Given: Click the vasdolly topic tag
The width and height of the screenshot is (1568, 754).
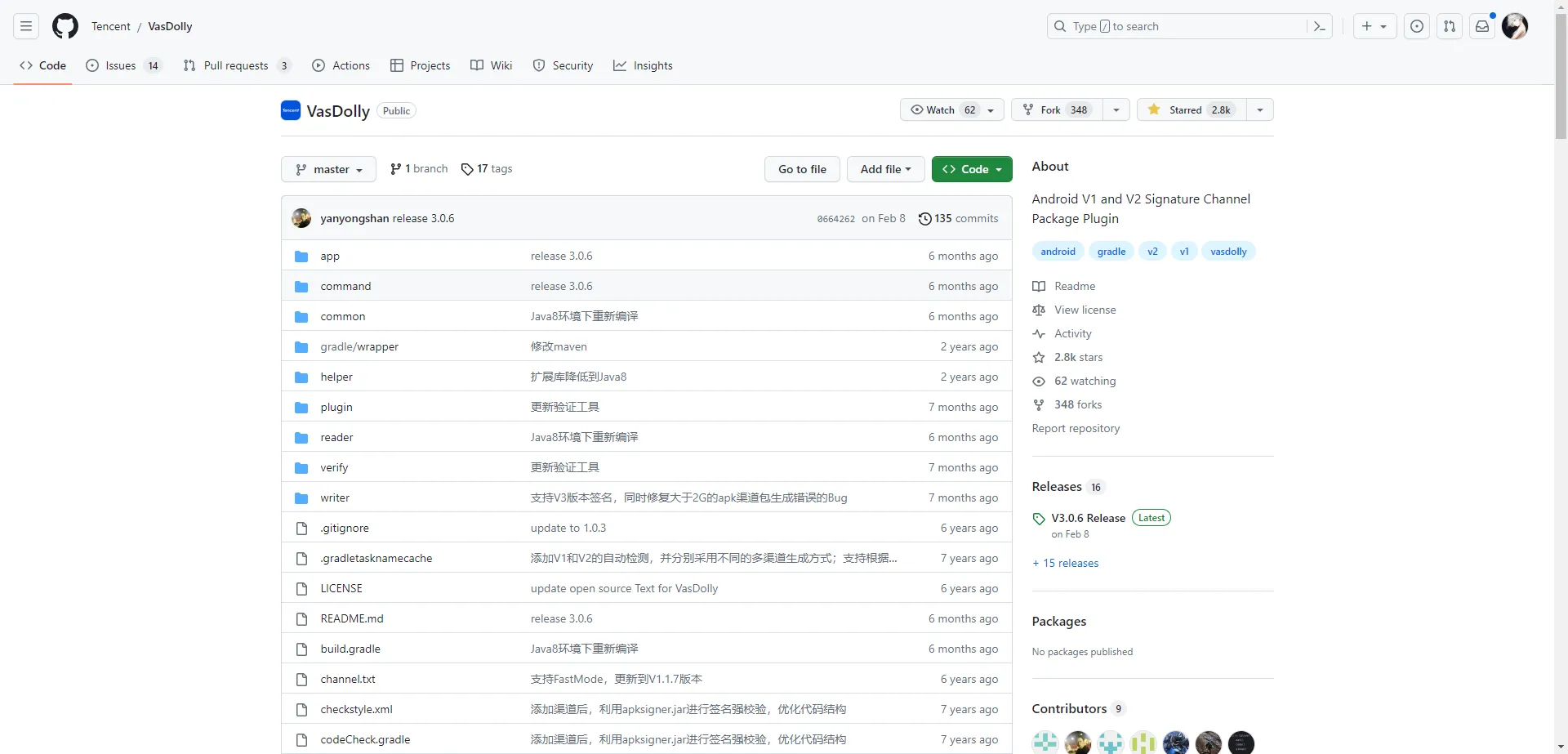Looking at the screenshot, I should [x=1228, y=252].
